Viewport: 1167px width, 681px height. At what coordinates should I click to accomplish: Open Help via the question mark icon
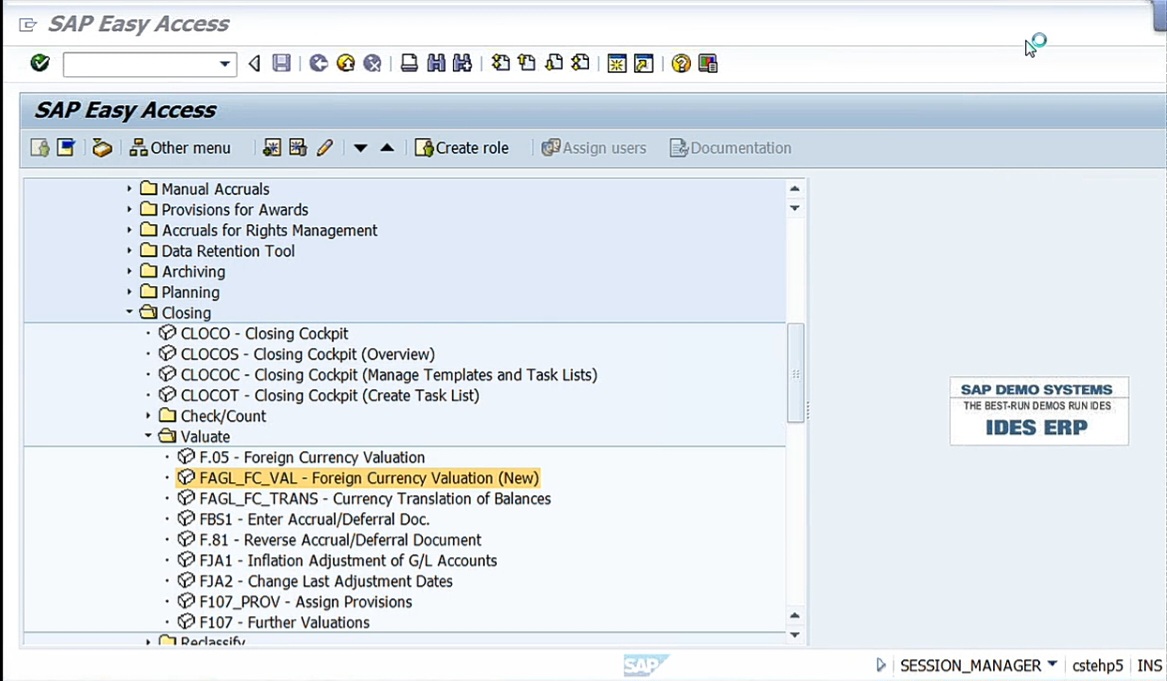[x=680, y=63]
